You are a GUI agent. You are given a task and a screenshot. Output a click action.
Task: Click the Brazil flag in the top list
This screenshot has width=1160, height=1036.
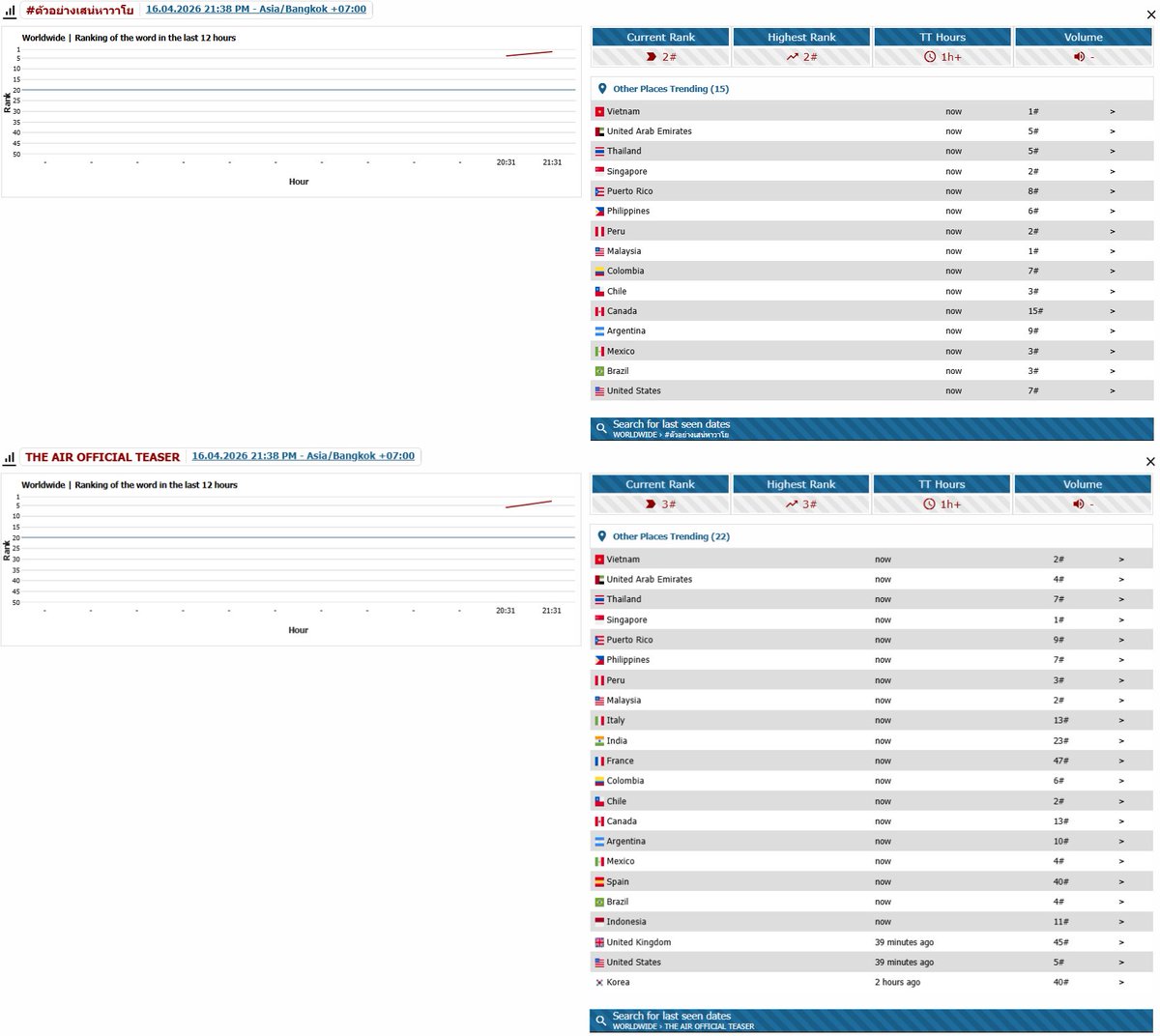(x=599, y=371)
